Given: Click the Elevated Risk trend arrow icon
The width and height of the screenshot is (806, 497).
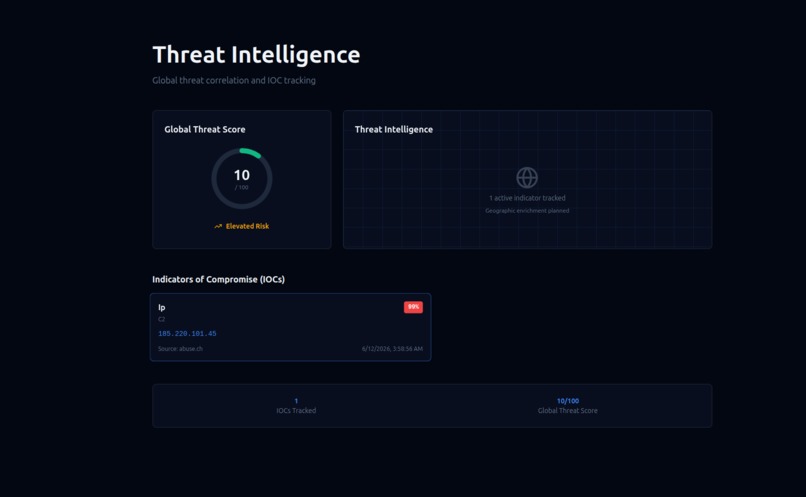Looking at the screenshot, I should click(218, 226).
